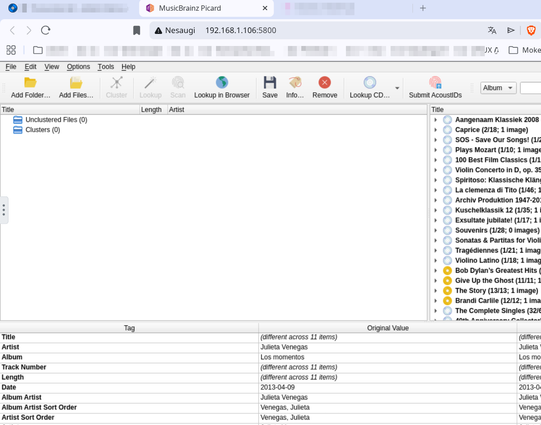Open the Info toolbar icon

(295, 83)
